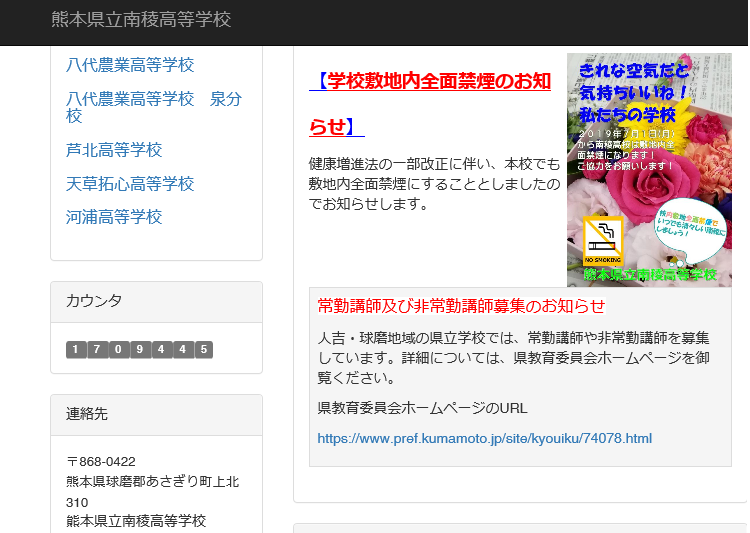Visit the 天草拓心高等学校 link

(x=130, y=184)
